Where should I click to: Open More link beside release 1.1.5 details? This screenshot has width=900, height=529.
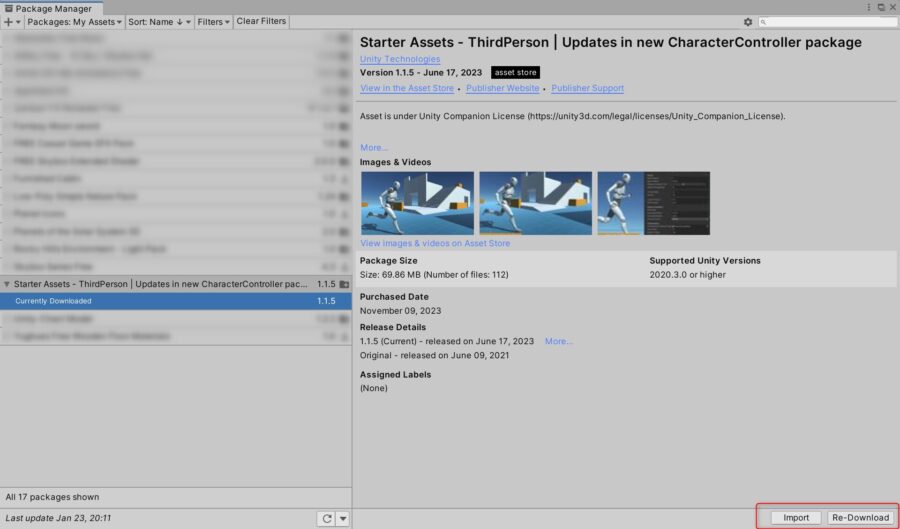(x=558, y=341)
